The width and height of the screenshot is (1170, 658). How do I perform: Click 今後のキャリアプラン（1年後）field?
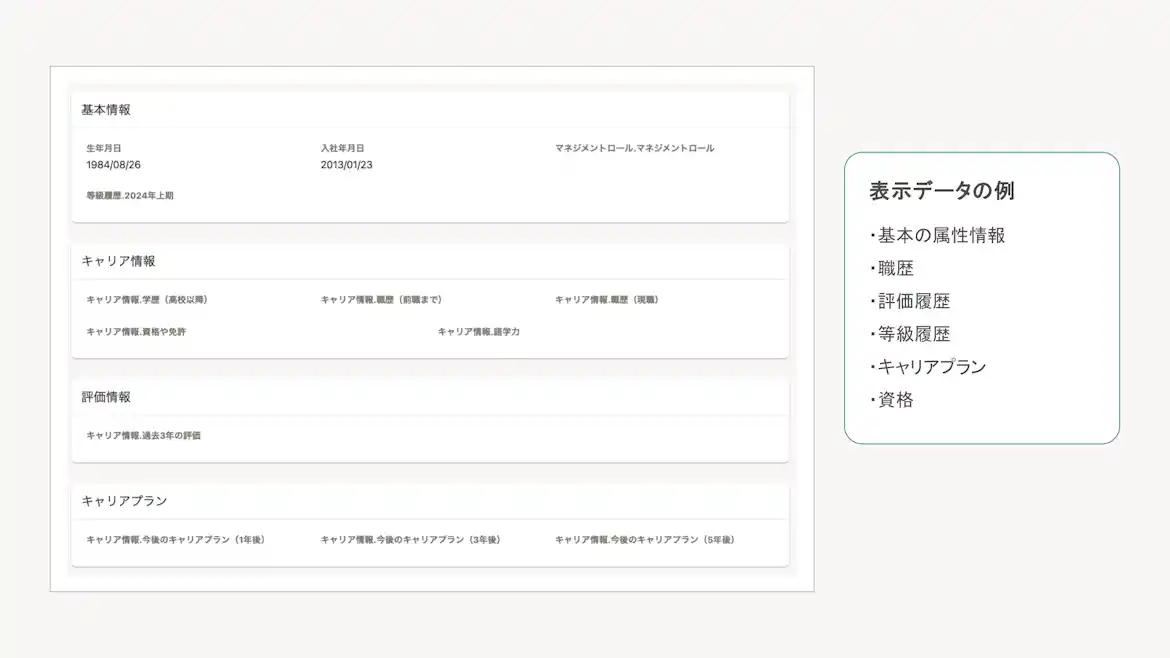[178, 538]
